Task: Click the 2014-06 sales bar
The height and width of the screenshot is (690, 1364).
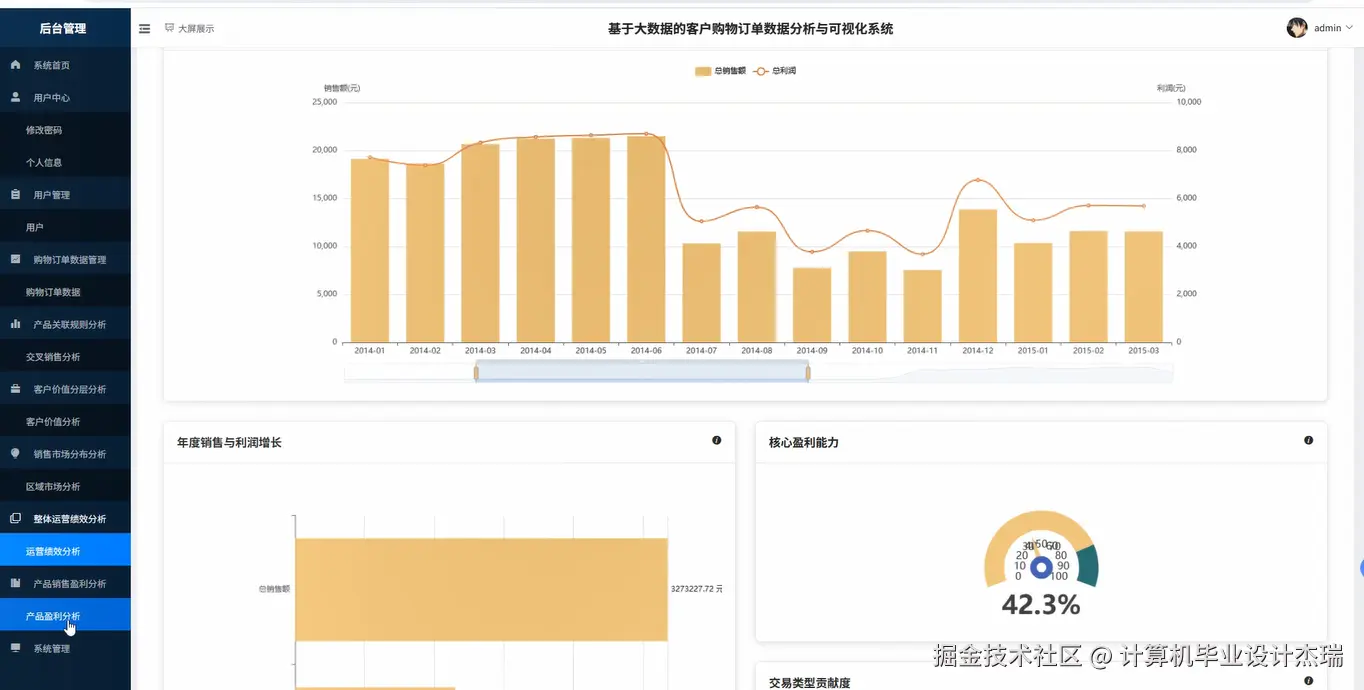Action: tap(646, 239)
